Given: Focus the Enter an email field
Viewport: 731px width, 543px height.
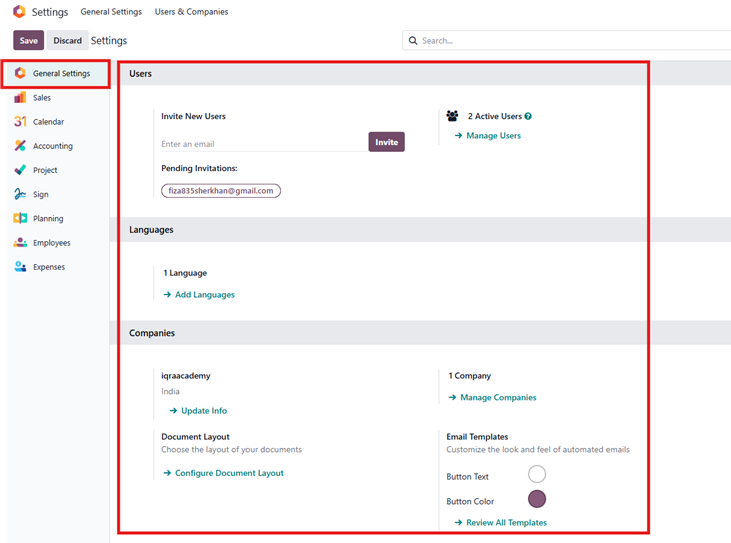Looking at the screenshot, I should [x=262, y=144].
